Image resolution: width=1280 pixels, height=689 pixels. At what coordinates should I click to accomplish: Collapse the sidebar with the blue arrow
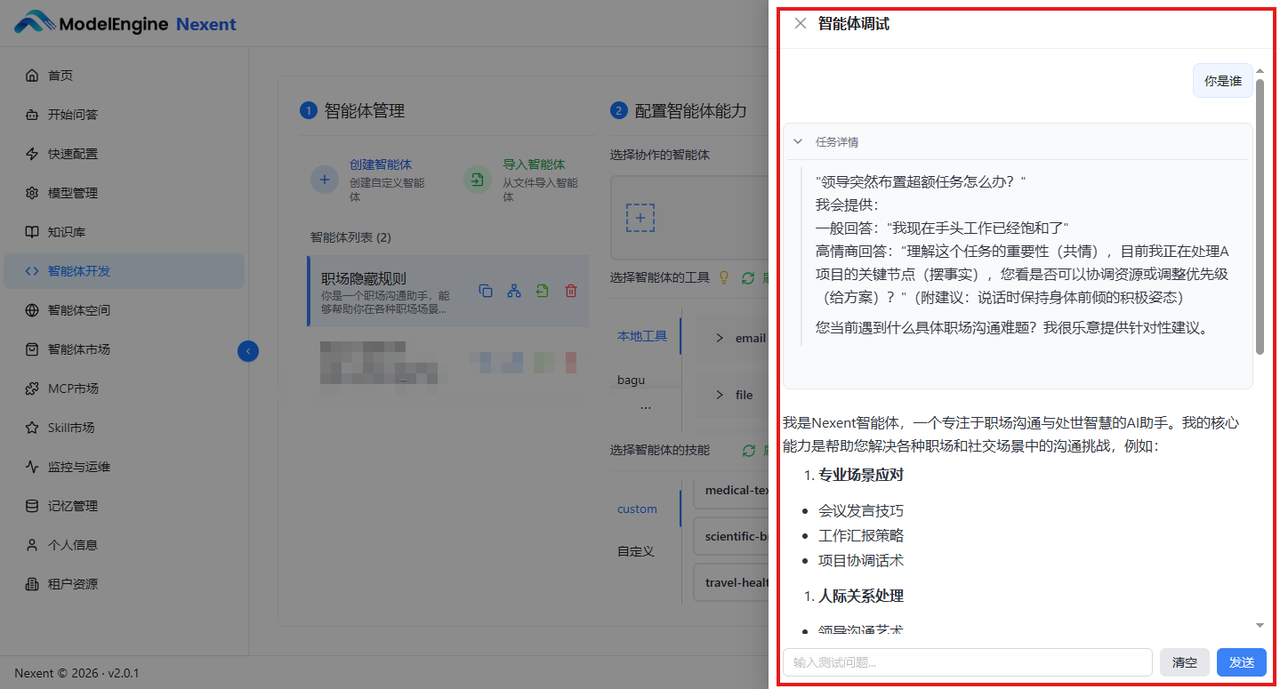click(x=248, y=351)
